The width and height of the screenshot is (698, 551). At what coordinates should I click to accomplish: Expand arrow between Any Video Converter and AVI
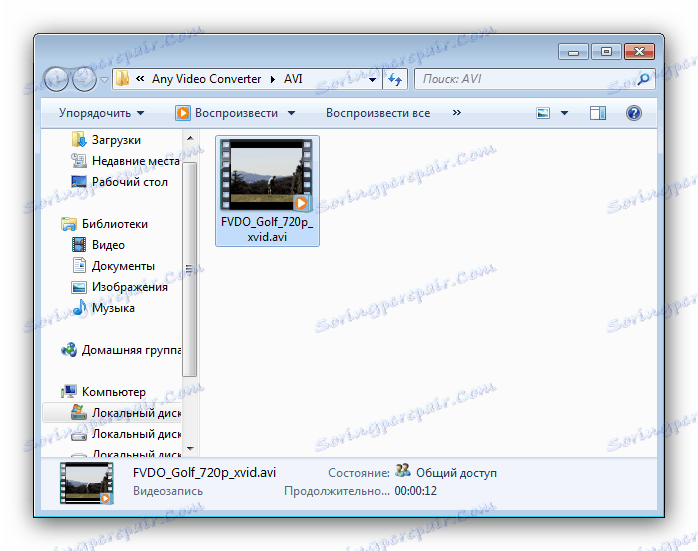click(273, 79)
